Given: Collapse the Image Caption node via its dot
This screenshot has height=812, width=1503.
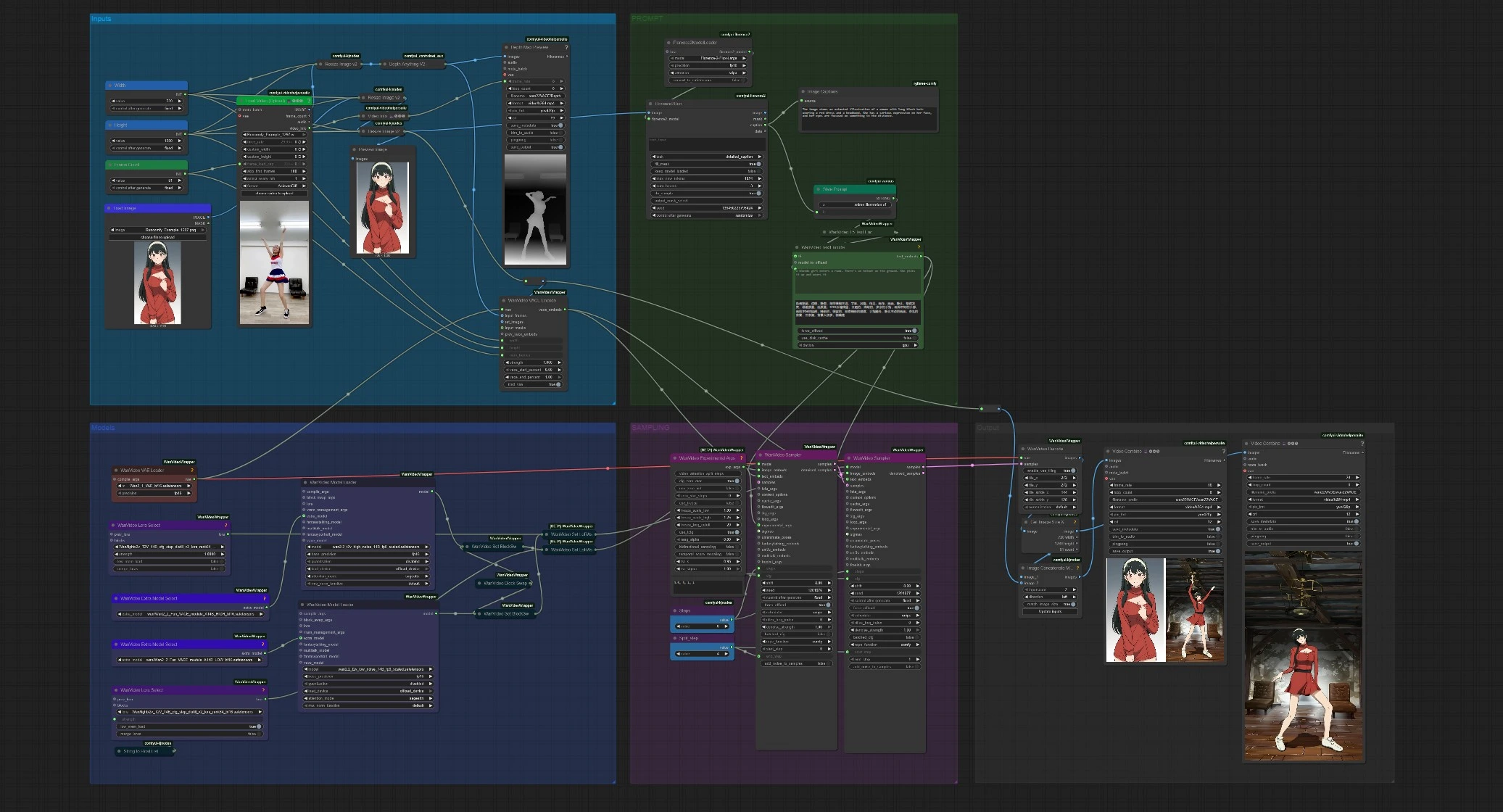Looking at the screenshot, I should 803,92.
